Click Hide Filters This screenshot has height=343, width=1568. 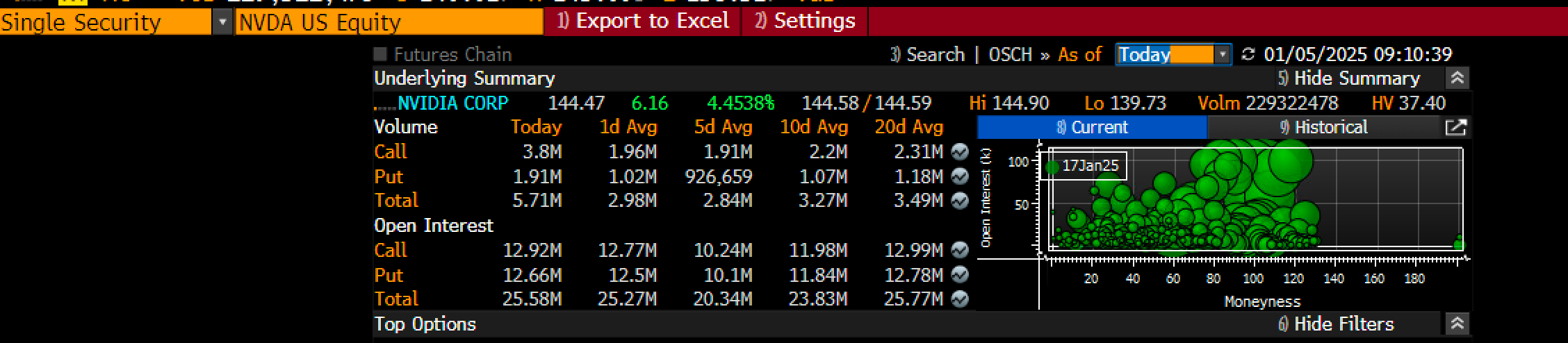point(1335,324)
